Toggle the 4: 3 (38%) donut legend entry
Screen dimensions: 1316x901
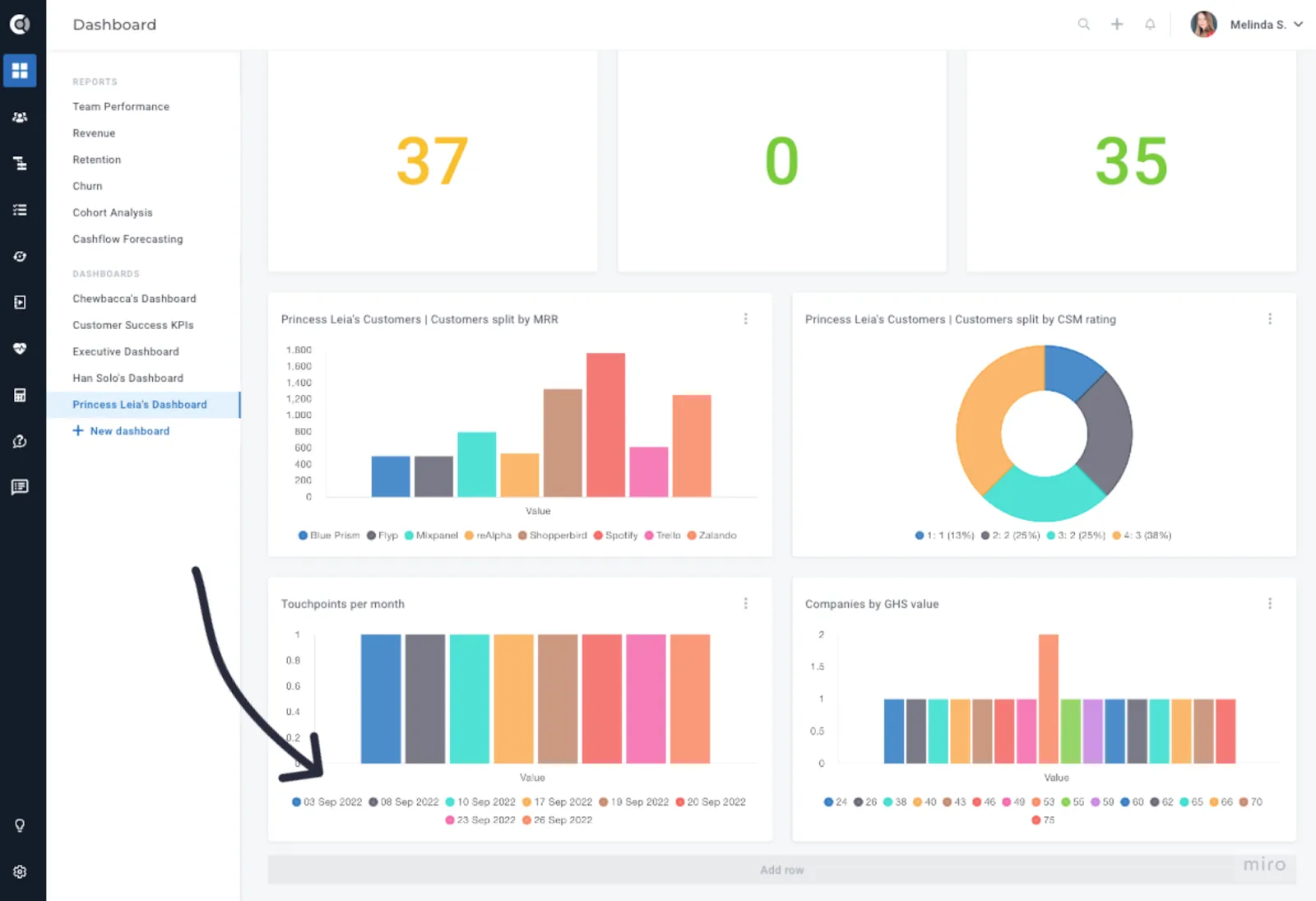[1142, 535]
